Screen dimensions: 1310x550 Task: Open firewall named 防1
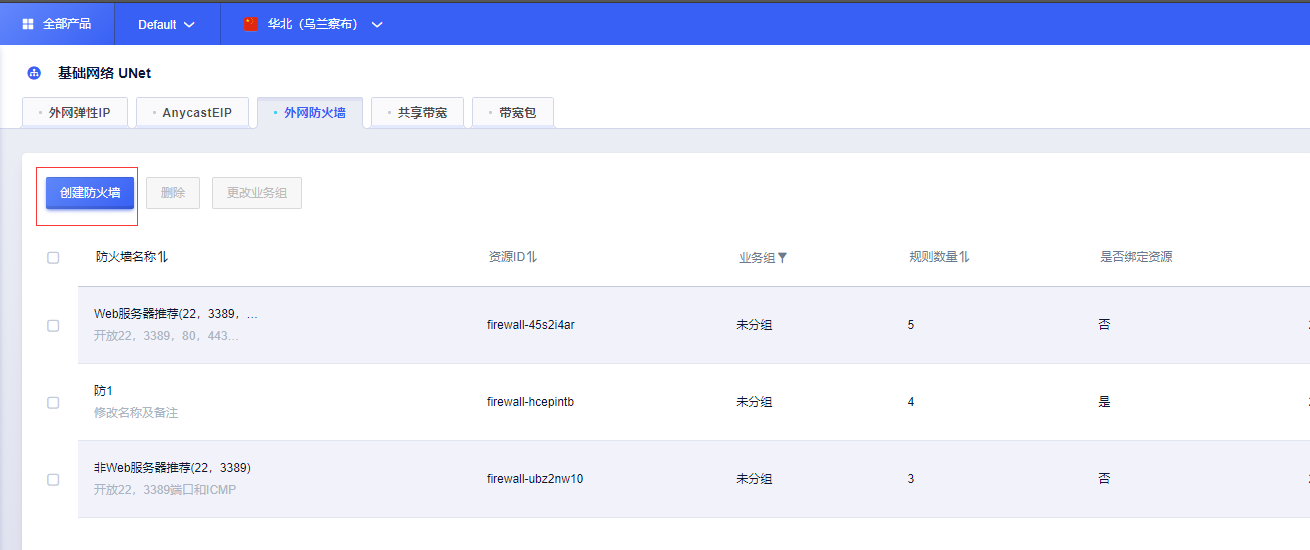pos(103,391)
